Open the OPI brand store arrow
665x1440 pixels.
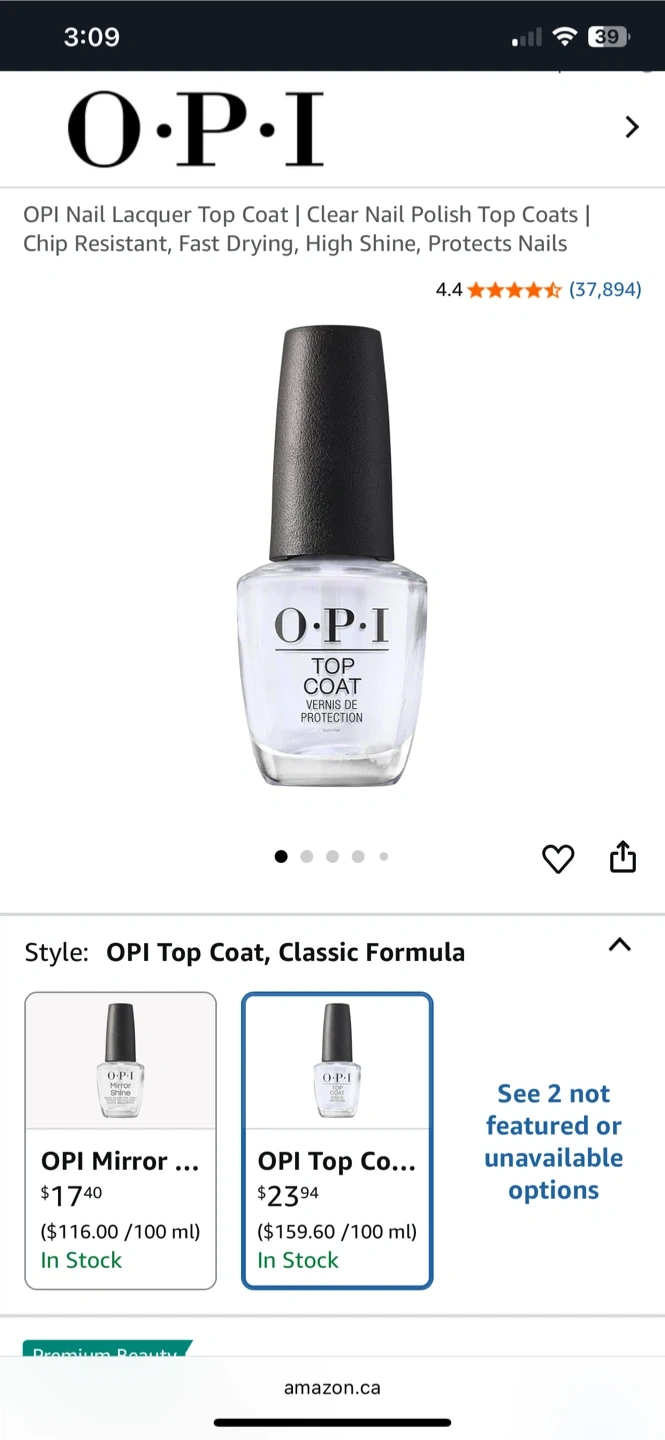[632, 127]
